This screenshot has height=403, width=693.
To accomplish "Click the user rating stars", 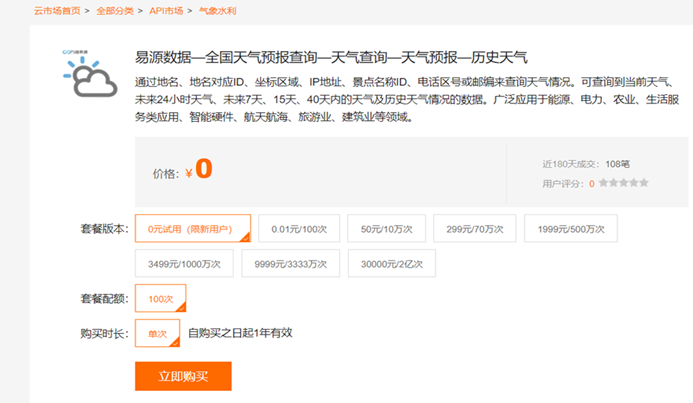I will point(624,183).
